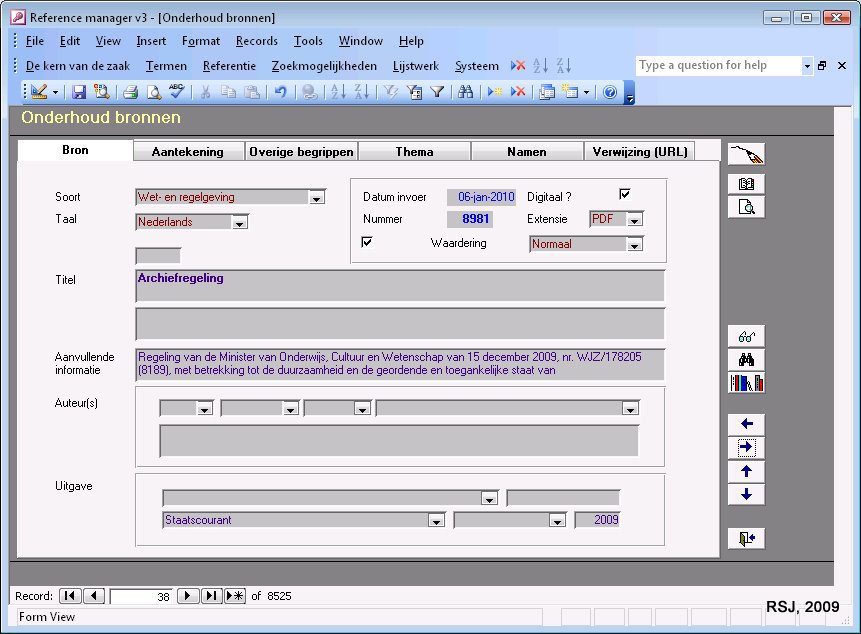
Task: Open the Soort dropdown list
Action: (317, 198)
